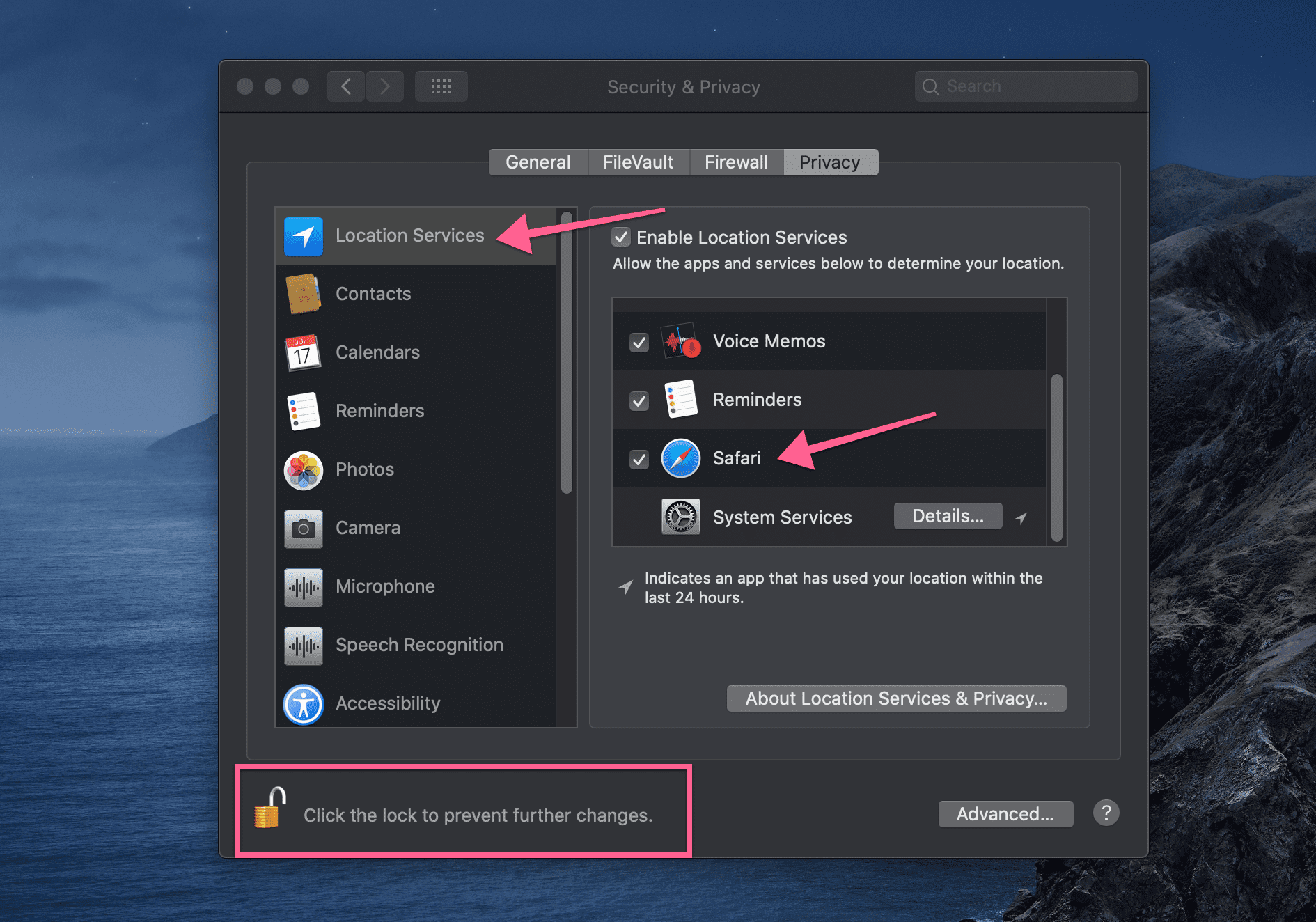Open About Location Services & Privacy
The image size is (1316, 922).
pyautogui.click(x=897, y=698)
